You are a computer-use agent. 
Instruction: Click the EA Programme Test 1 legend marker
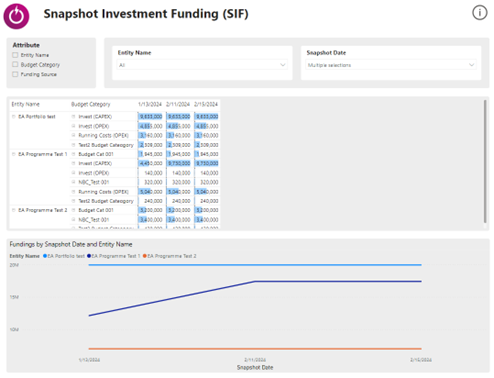coord(89,256)
